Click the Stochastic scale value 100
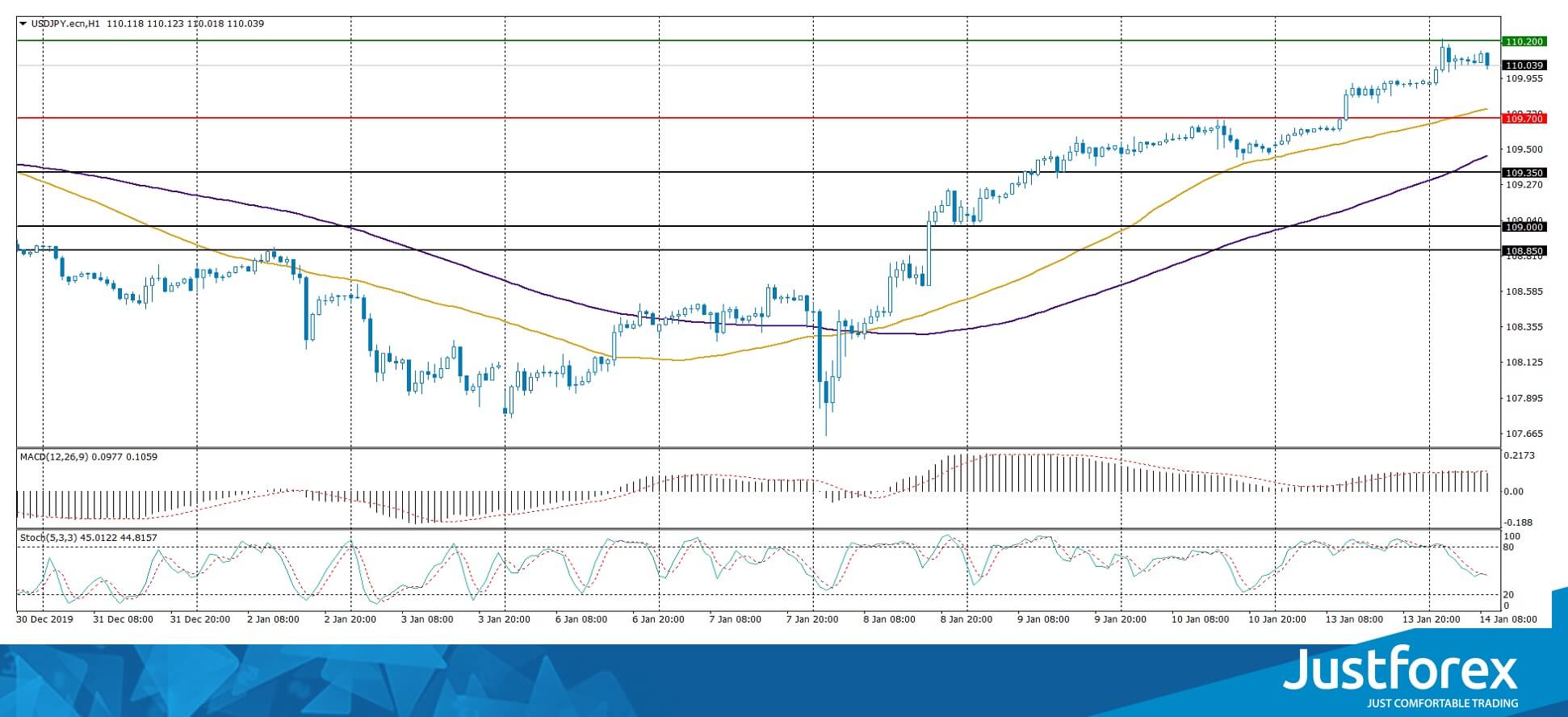1568x717 pixels. 1512,537
